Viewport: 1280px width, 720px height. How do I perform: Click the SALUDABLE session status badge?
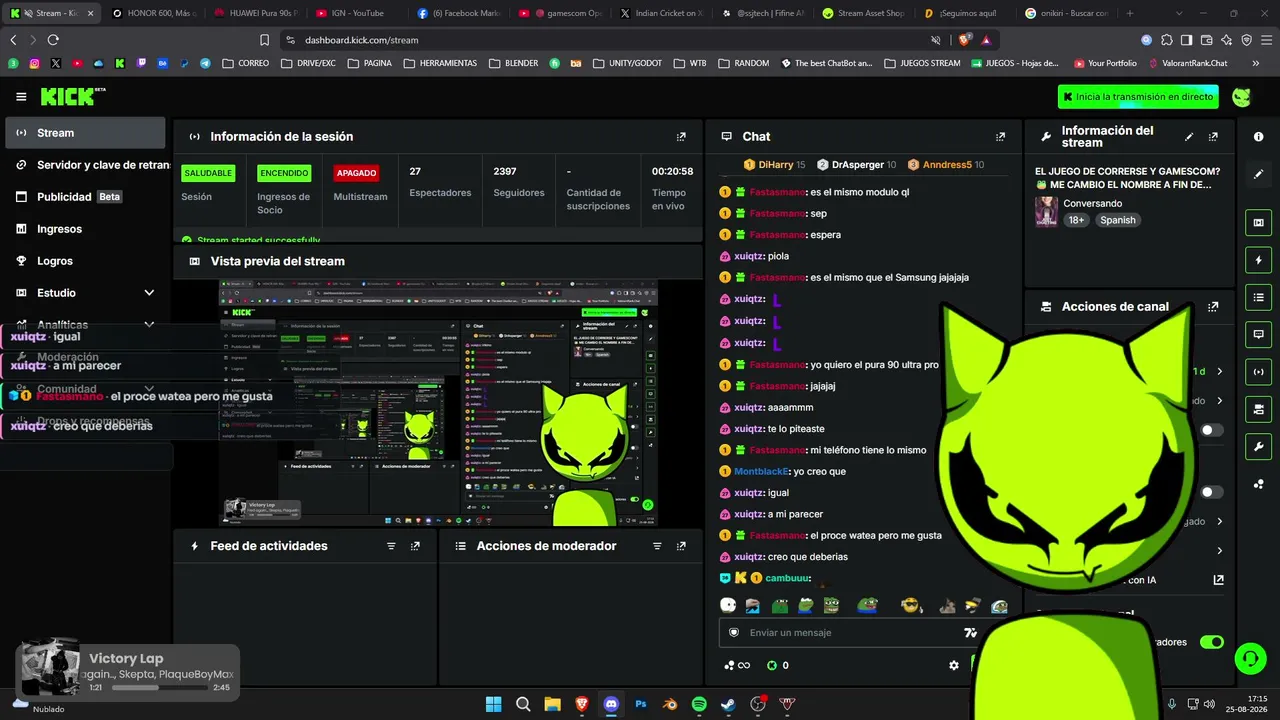pos(208,173)
